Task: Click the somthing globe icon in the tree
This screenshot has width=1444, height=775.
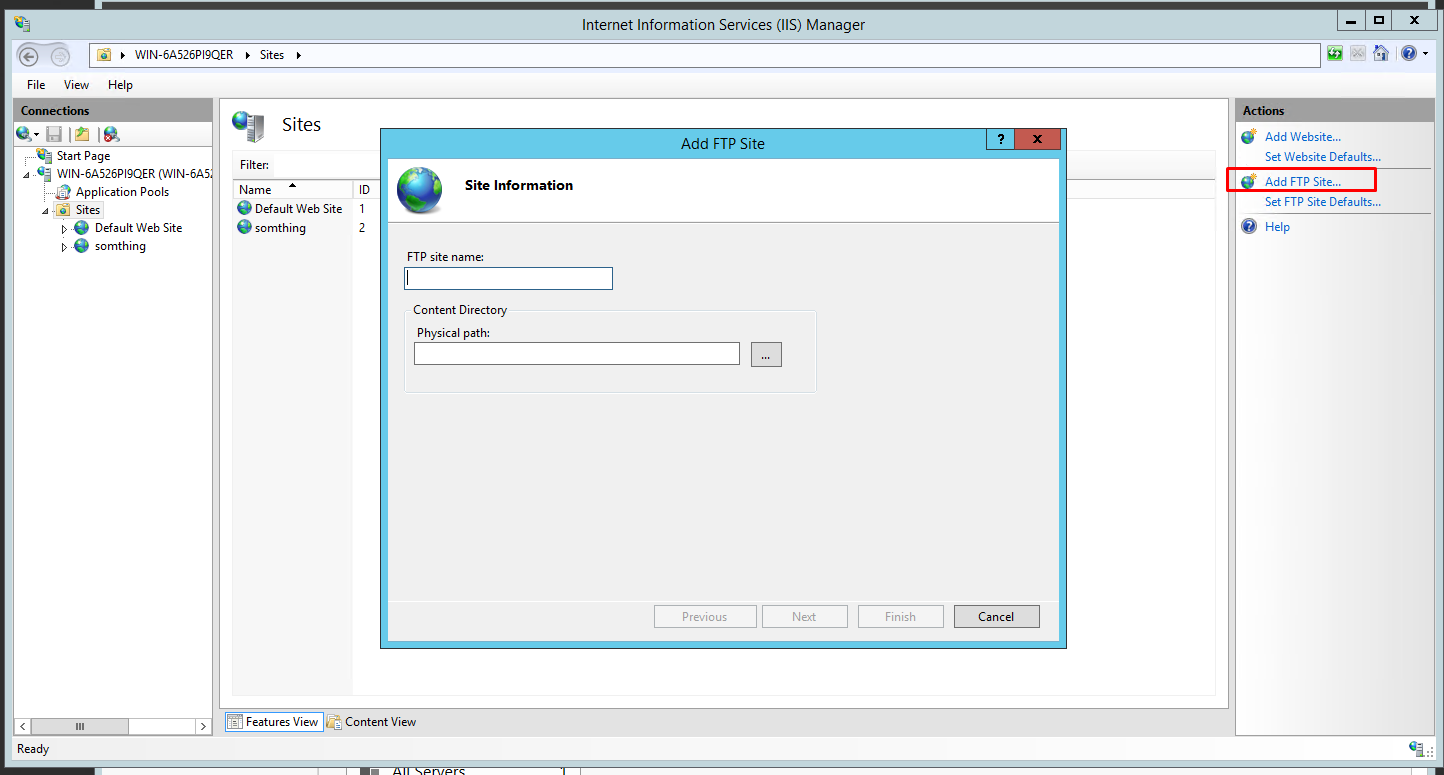Action: pyautogui.click(x=82, y=245)
